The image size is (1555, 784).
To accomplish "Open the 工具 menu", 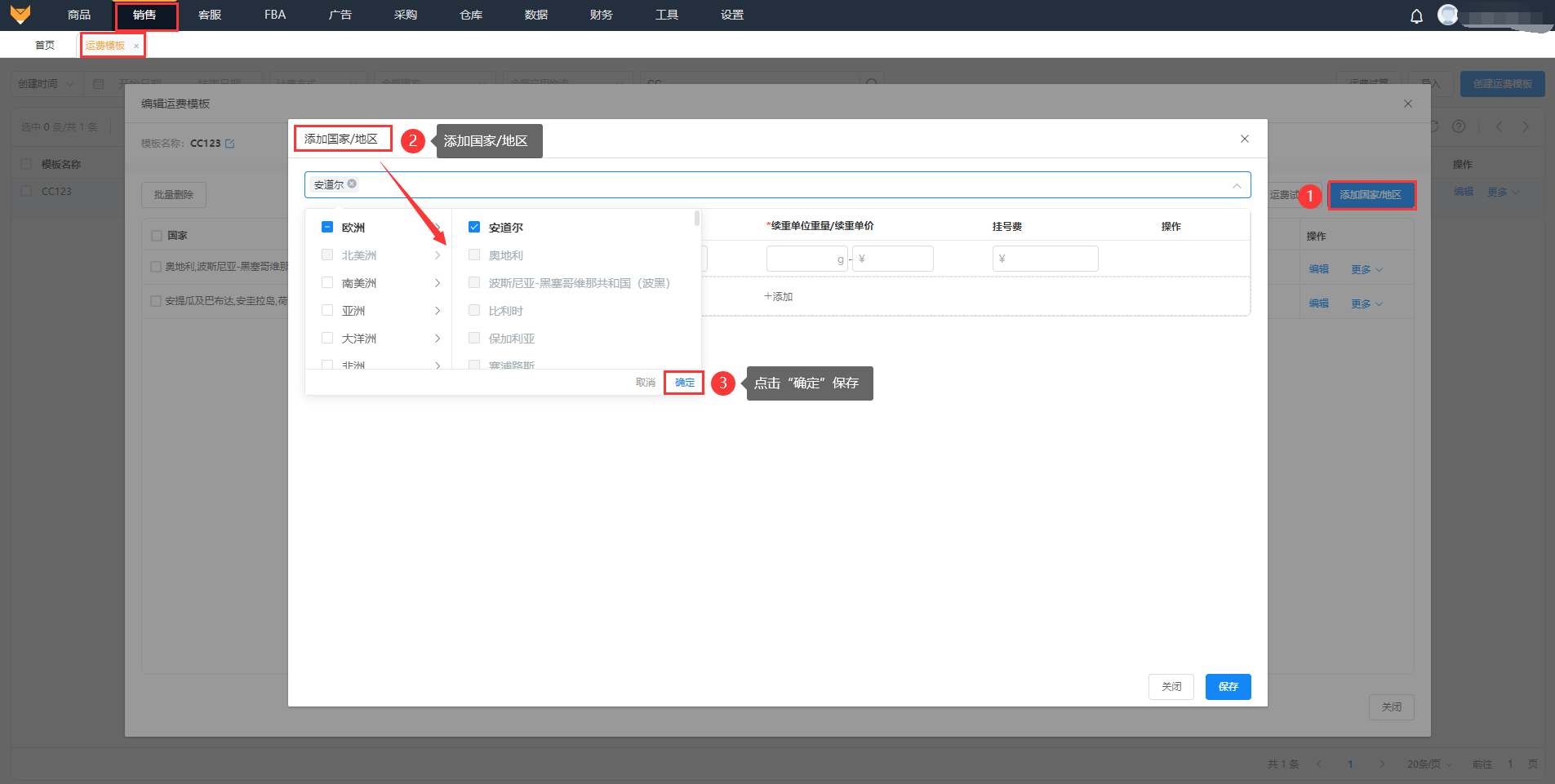I will click(667, 15).
